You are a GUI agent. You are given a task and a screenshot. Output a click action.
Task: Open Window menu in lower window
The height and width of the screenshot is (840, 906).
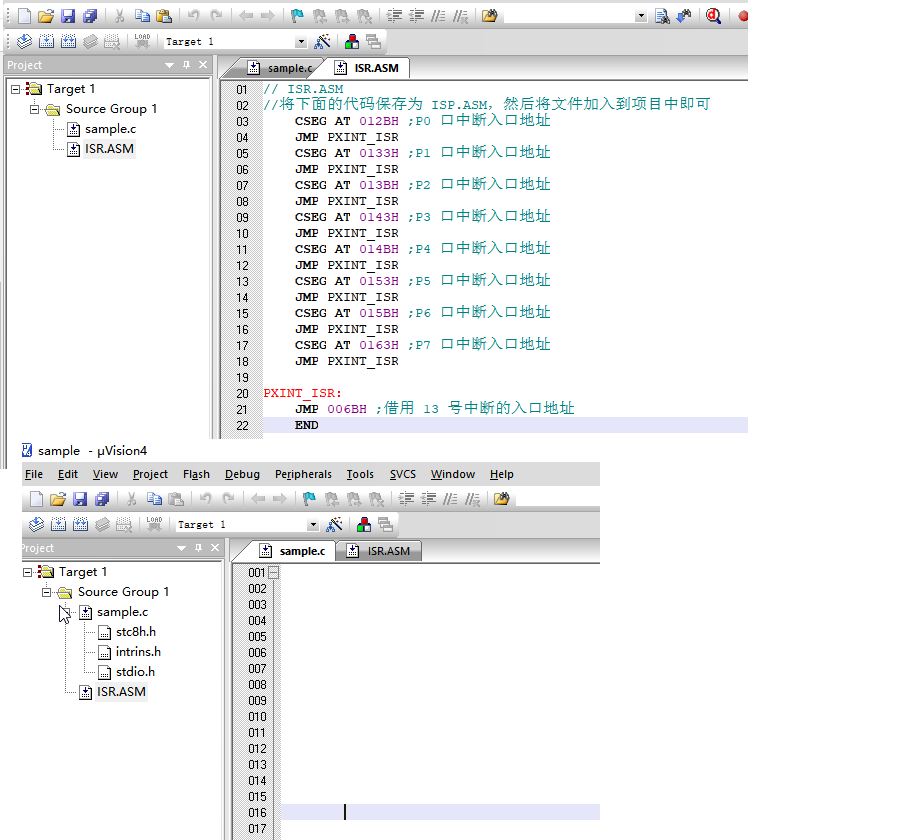[x=452, y=474]
